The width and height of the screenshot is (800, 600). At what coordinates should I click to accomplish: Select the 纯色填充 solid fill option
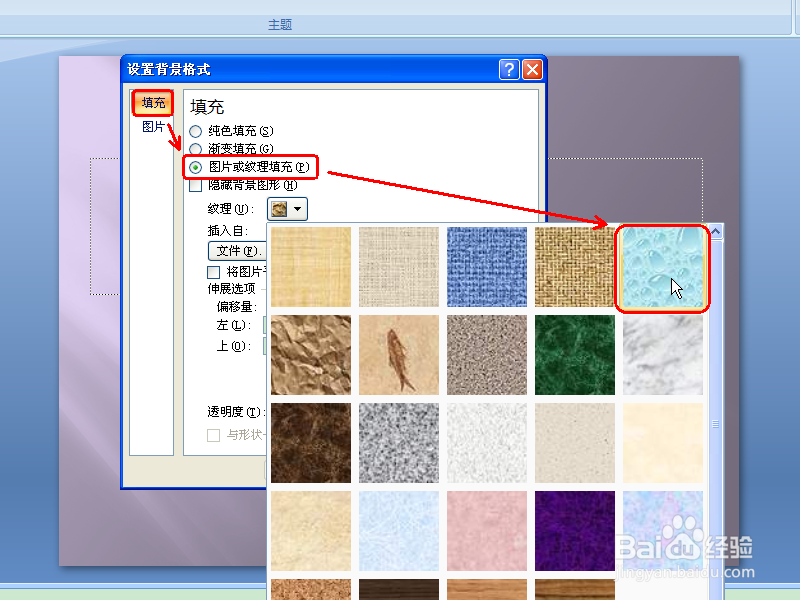click(196, 130)
